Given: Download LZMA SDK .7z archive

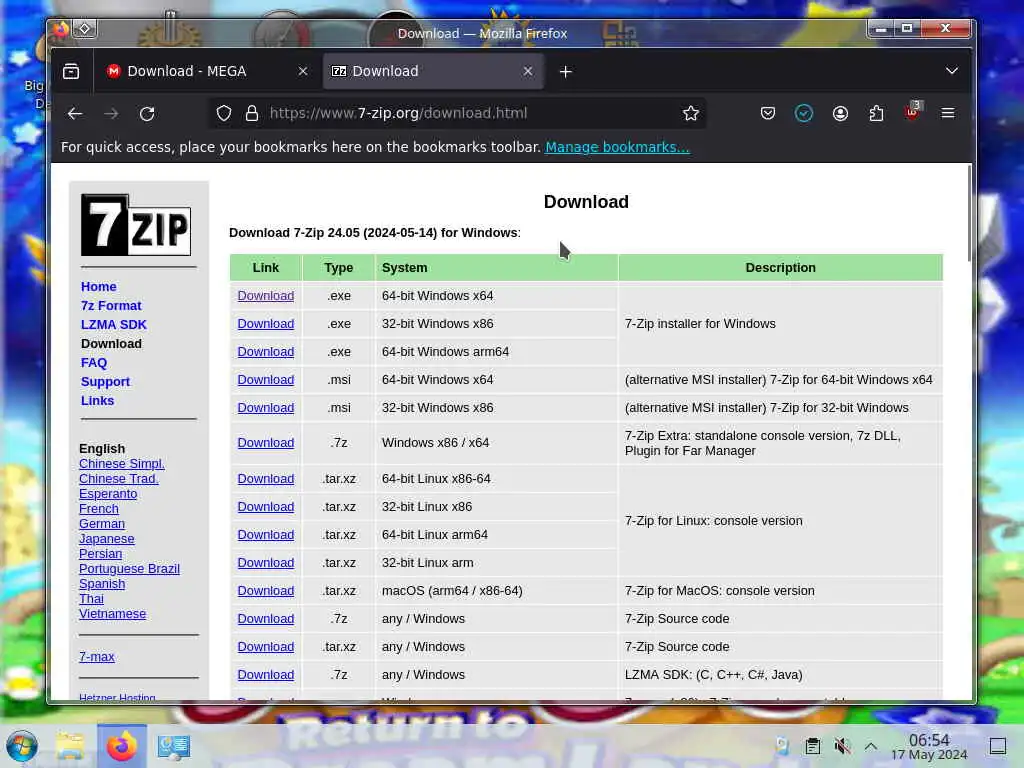Looking at the screenshot, I should [266, 675].
